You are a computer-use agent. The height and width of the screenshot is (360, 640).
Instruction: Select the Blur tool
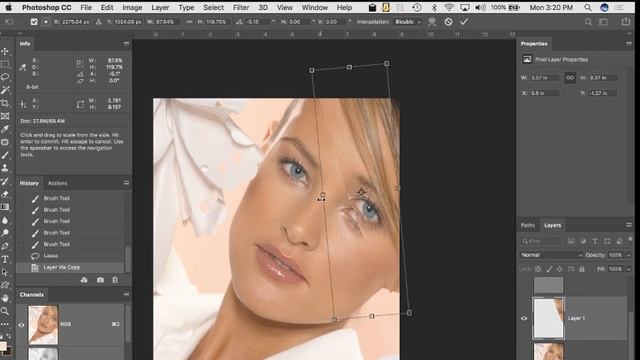point(5,220)
